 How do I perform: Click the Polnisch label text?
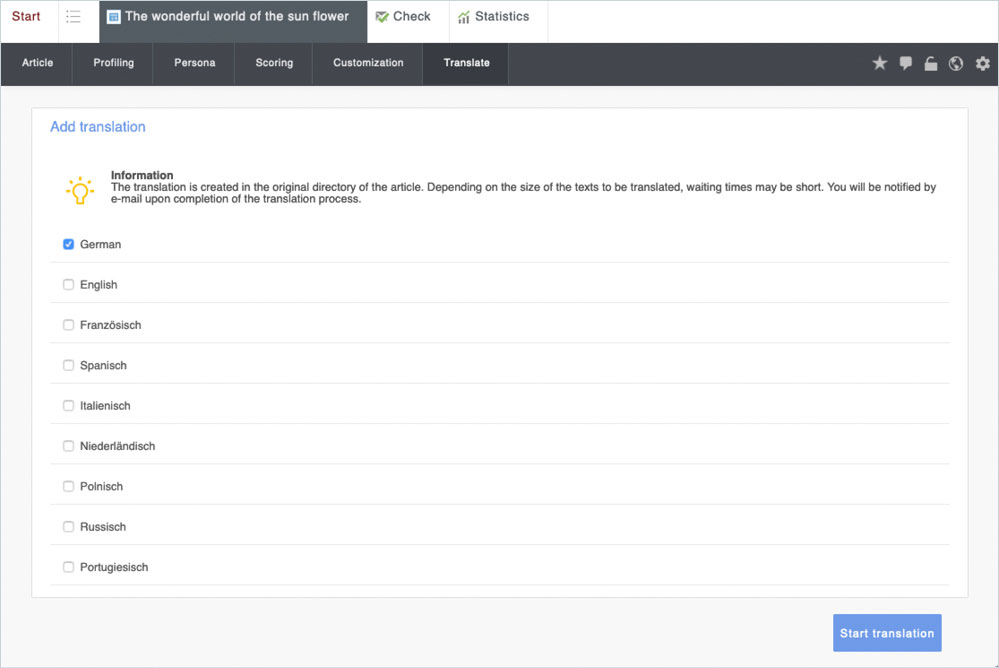[x=101, y=487]
